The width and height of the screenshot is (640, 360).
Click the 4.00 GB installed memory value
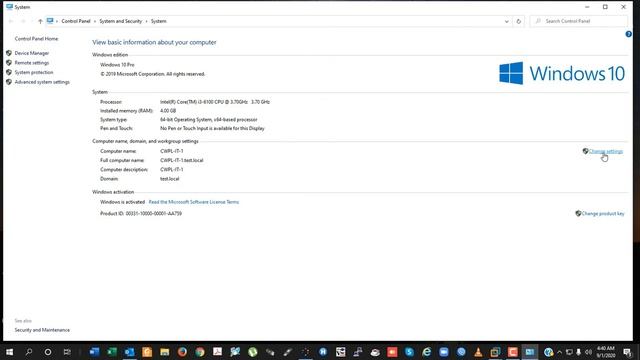click(x=168, y=111)
